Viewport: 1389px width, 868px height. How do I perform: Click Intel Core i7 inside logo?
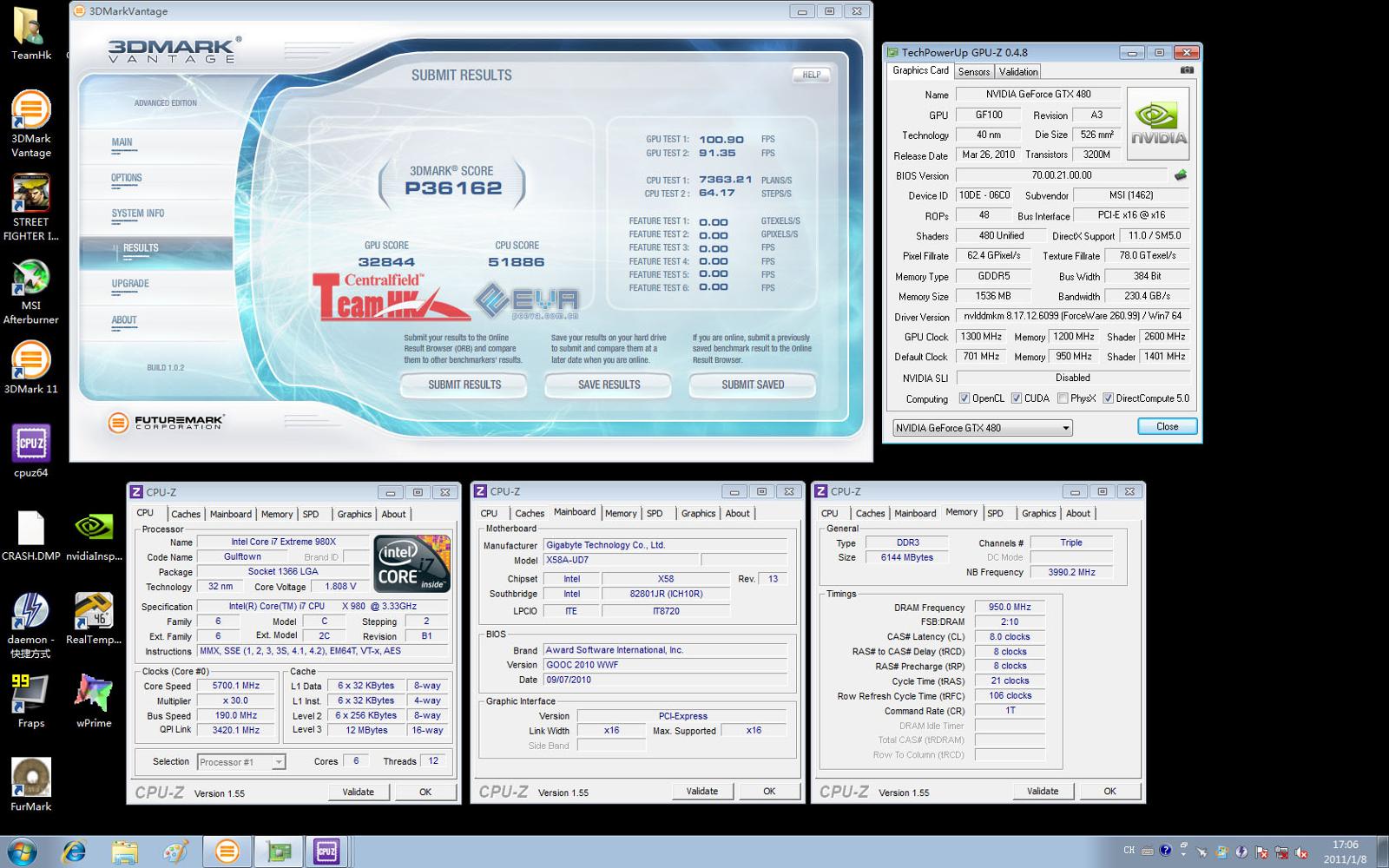pyautogui.click(x=412, y=565)
